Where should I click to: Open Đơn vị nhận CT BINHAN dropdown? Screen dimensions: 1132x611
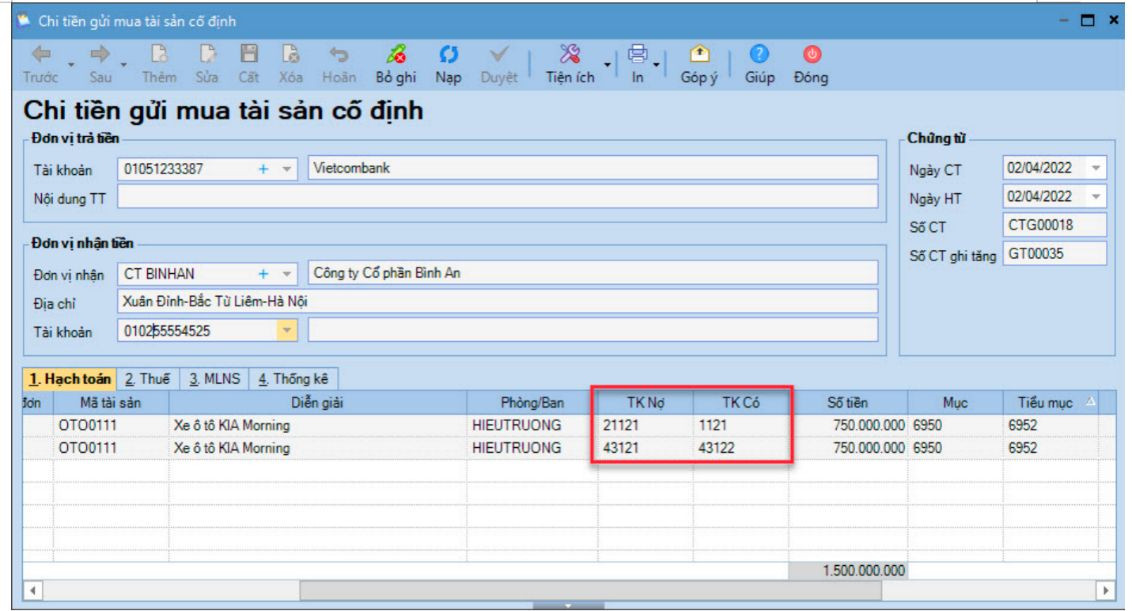click(x=287, y=274)
